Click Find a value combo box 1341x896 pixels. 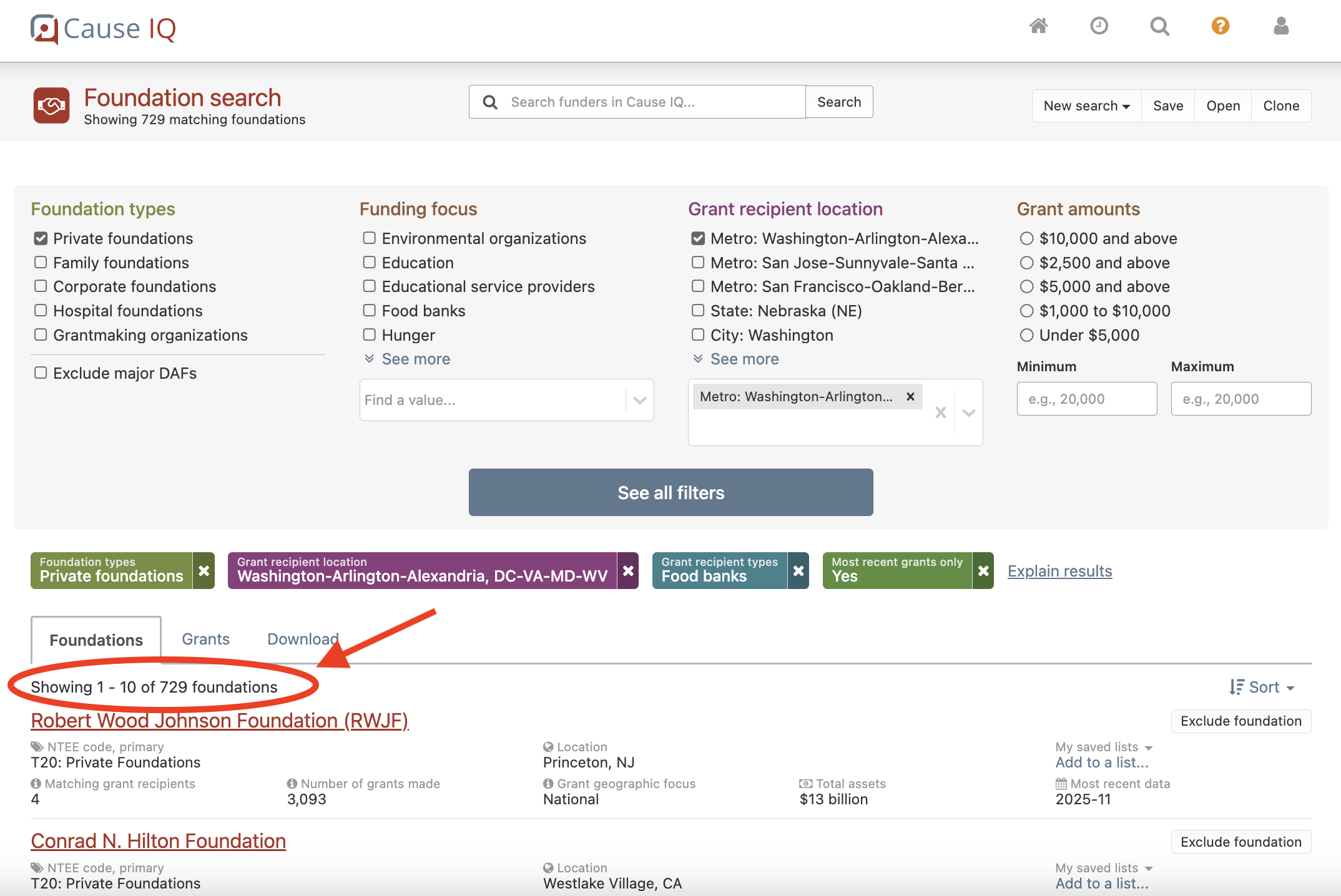coord(506,400)
